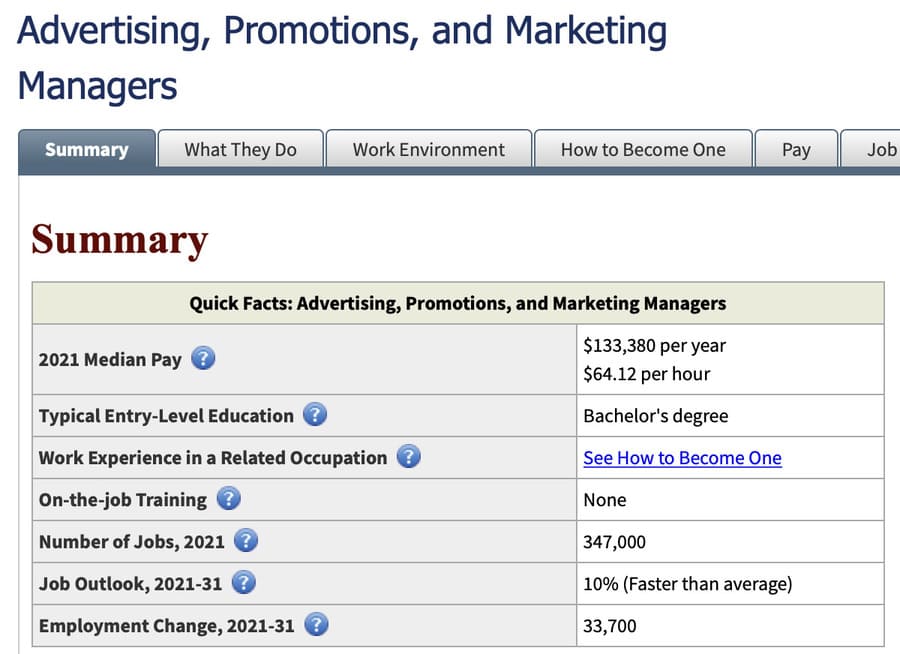Click the Employment Change, 2021-31 question mark icon

(316, 626)
